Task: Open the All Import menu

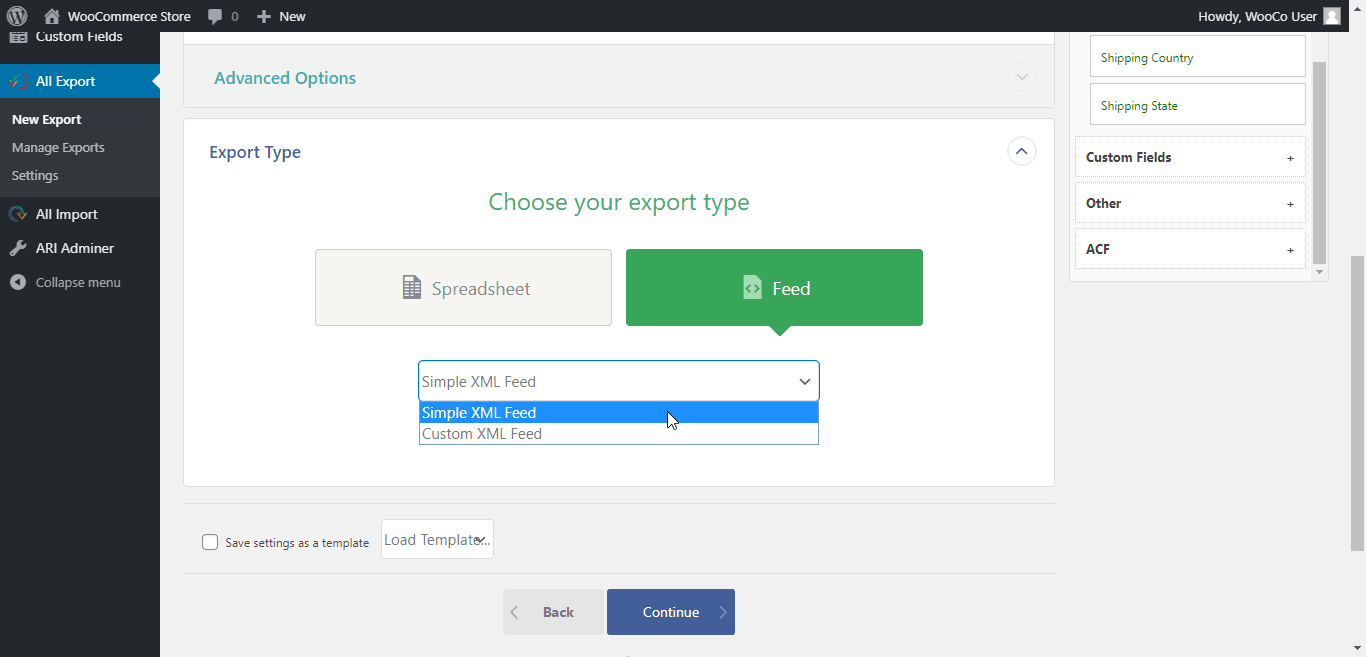Action: (x=80, y=214)
